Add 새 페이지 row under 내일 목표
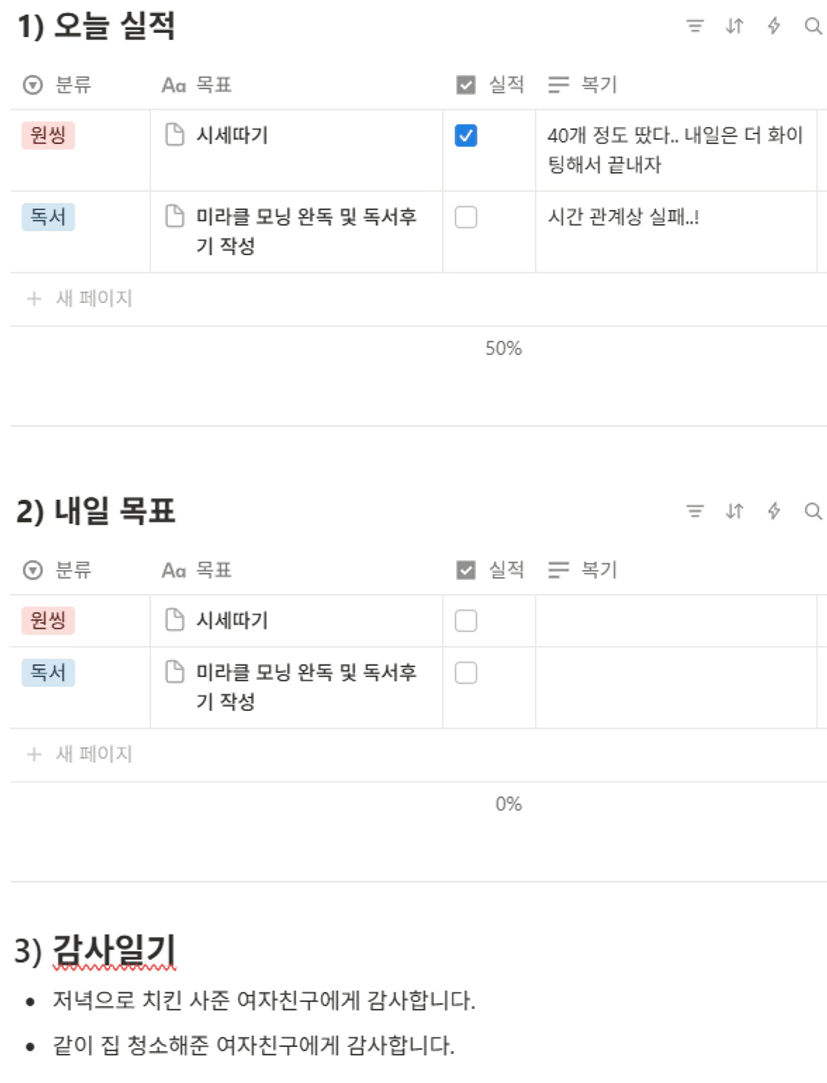Screen dimensions: 827x1083 (x=79, y=754)
